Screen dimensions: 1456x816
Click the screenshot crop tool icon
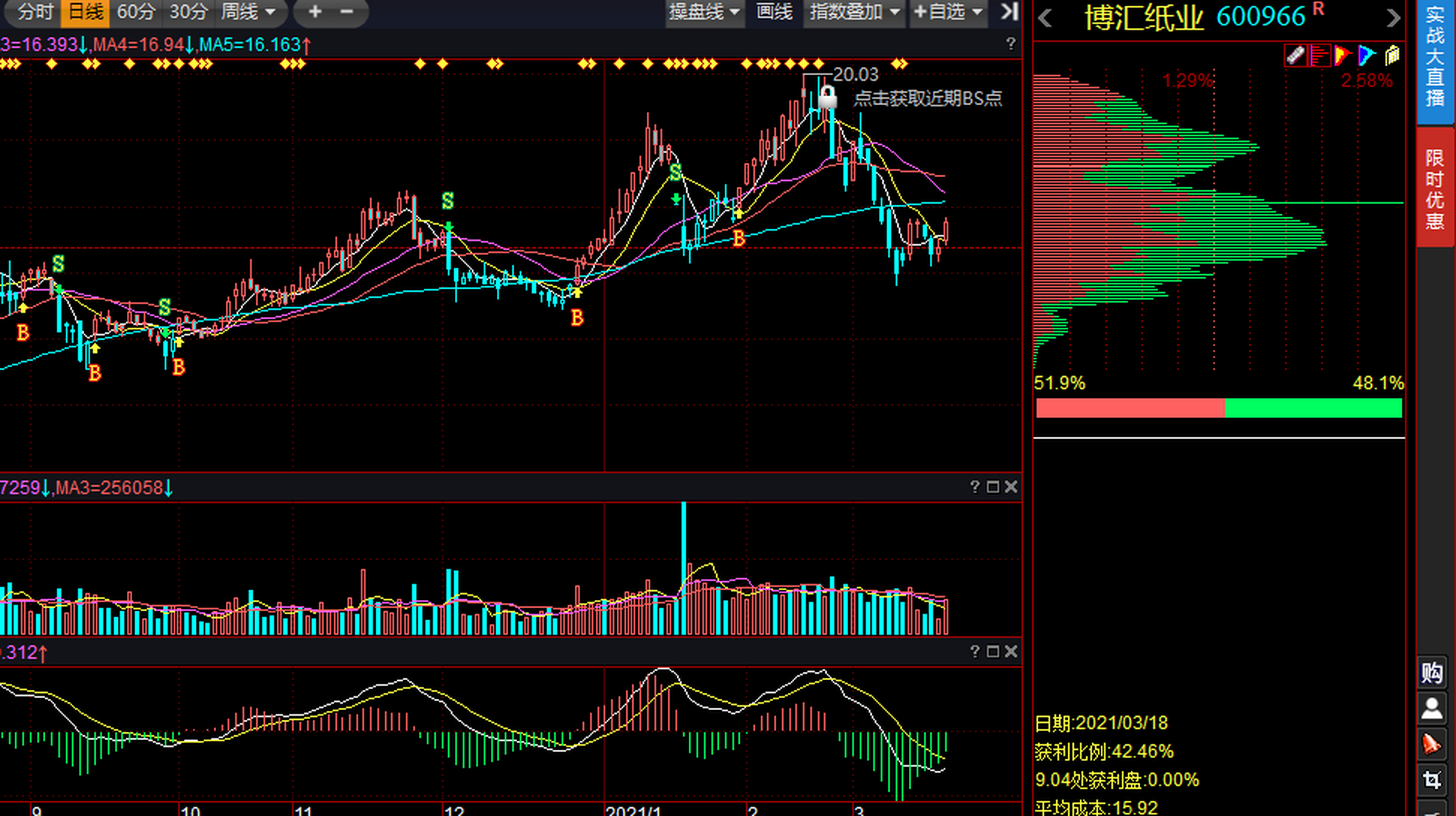point(1432,779)
